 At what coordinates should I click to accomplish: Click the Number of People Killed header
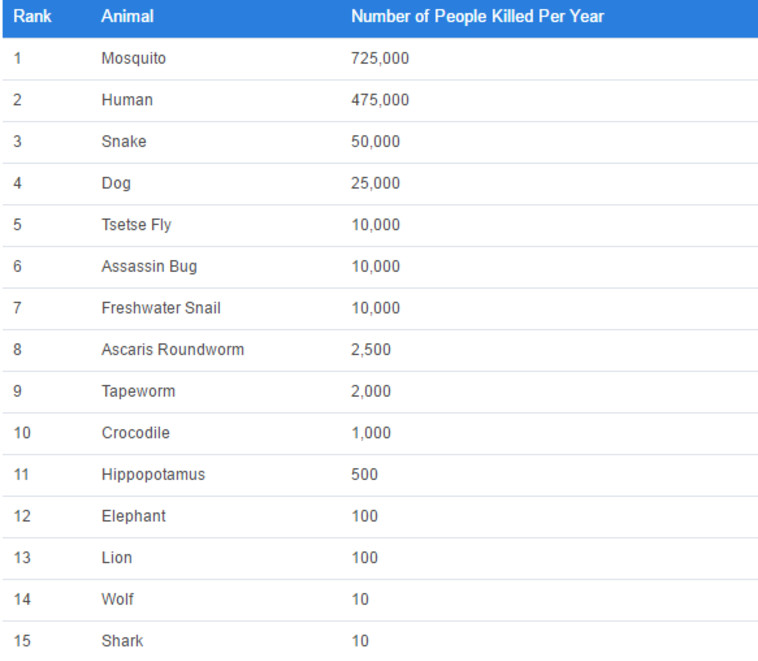click(x=477, y=17)
